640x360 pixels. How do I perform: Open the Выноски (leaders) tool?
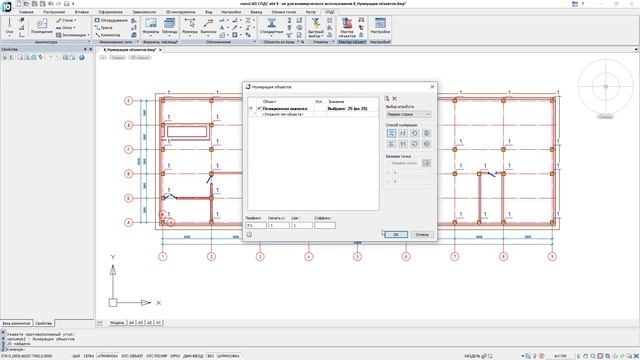208,27
